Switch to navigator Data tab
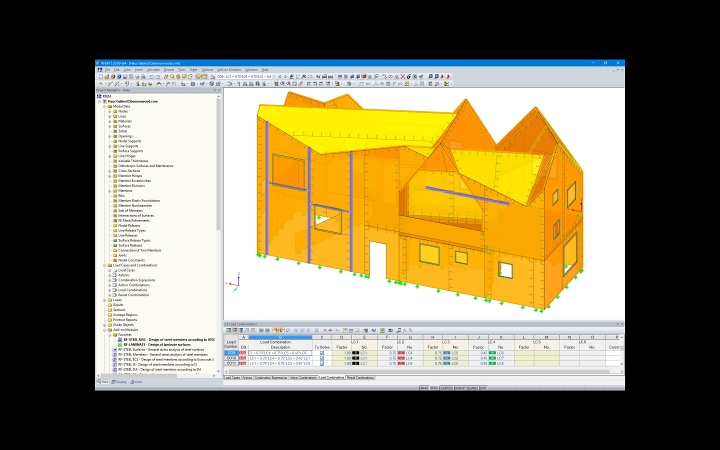Viewport: 720px width, 450px height. (x=103, y=382)
